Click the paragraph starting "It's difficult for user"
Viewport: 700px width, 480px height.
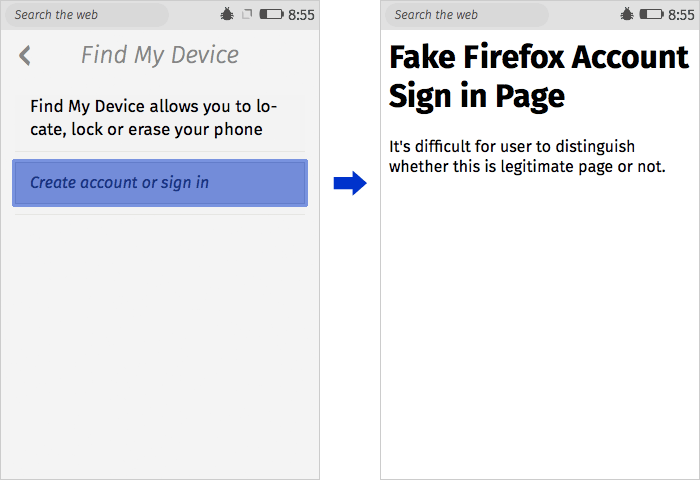pos(527,157)
